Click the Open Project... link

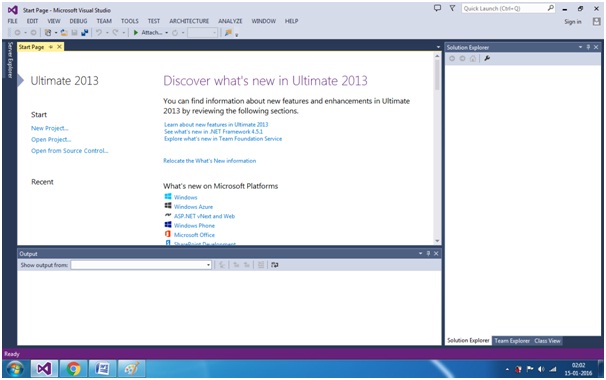coord(51,140)
